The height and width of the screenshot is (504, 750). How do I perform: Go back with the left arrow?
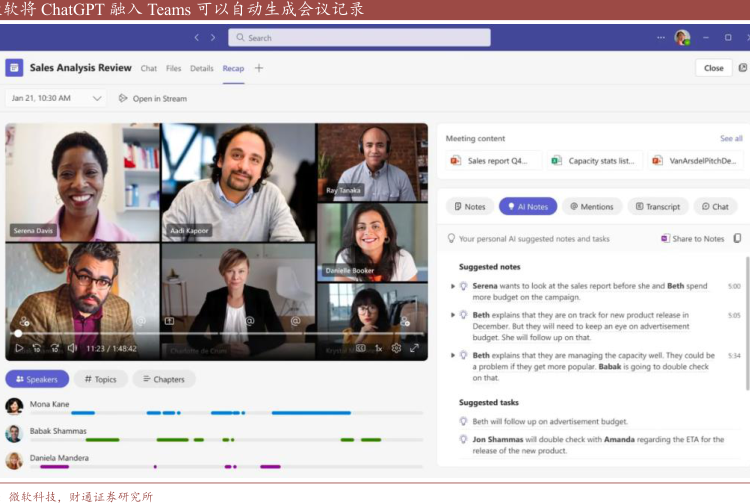[197, 37]
